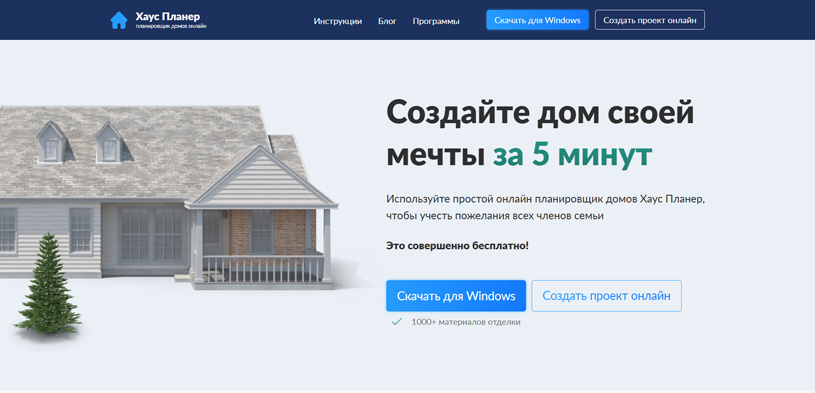The height and width of the screenshot is (393, 815).
Task: Click the blue house logo icon
Action: pyautogui.click(x=119, y=20)
